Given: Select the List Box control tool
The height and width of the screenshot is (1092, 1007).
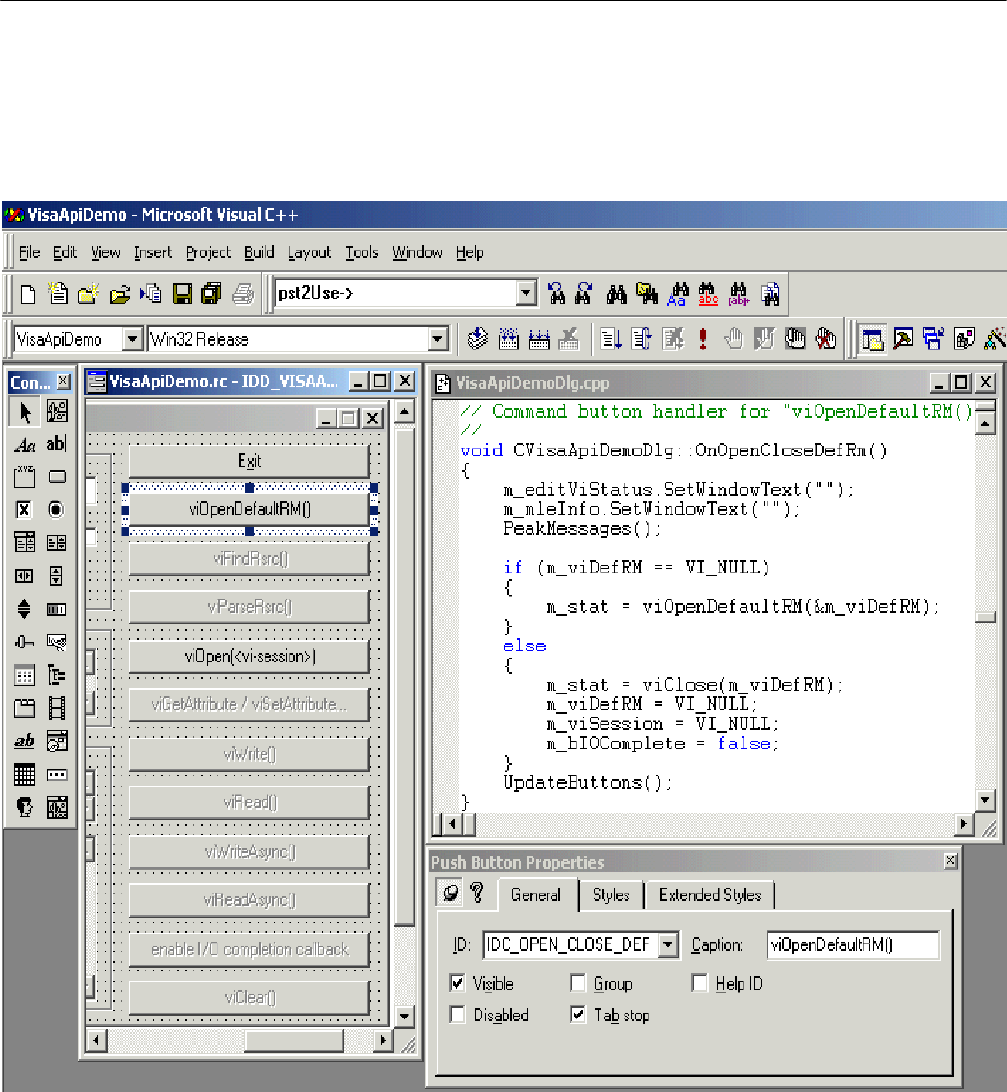Looking at the screenshot, I should pos(56,543).
